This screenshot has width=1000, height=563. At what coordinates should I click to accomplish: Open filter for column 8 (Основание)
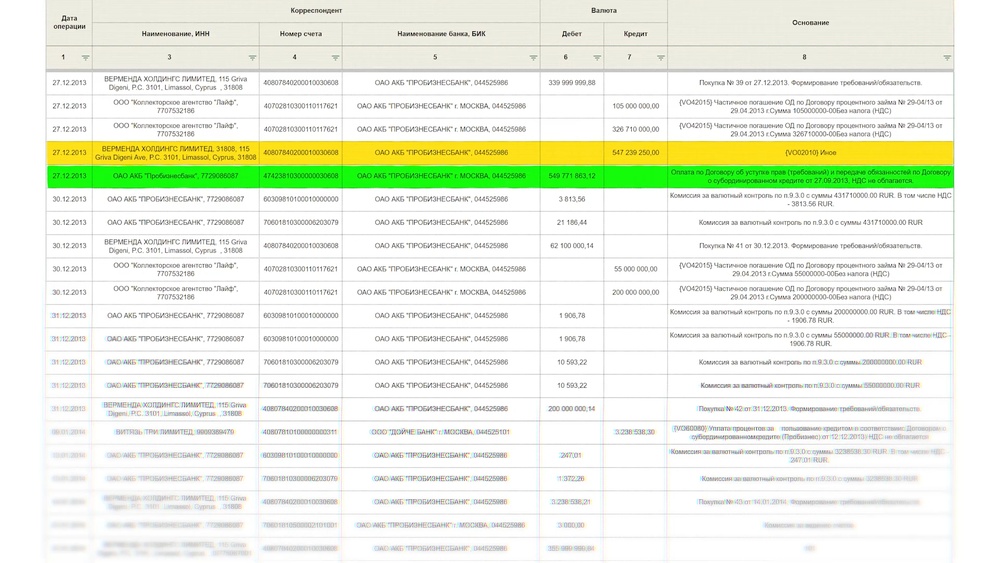tap(946, 58)
